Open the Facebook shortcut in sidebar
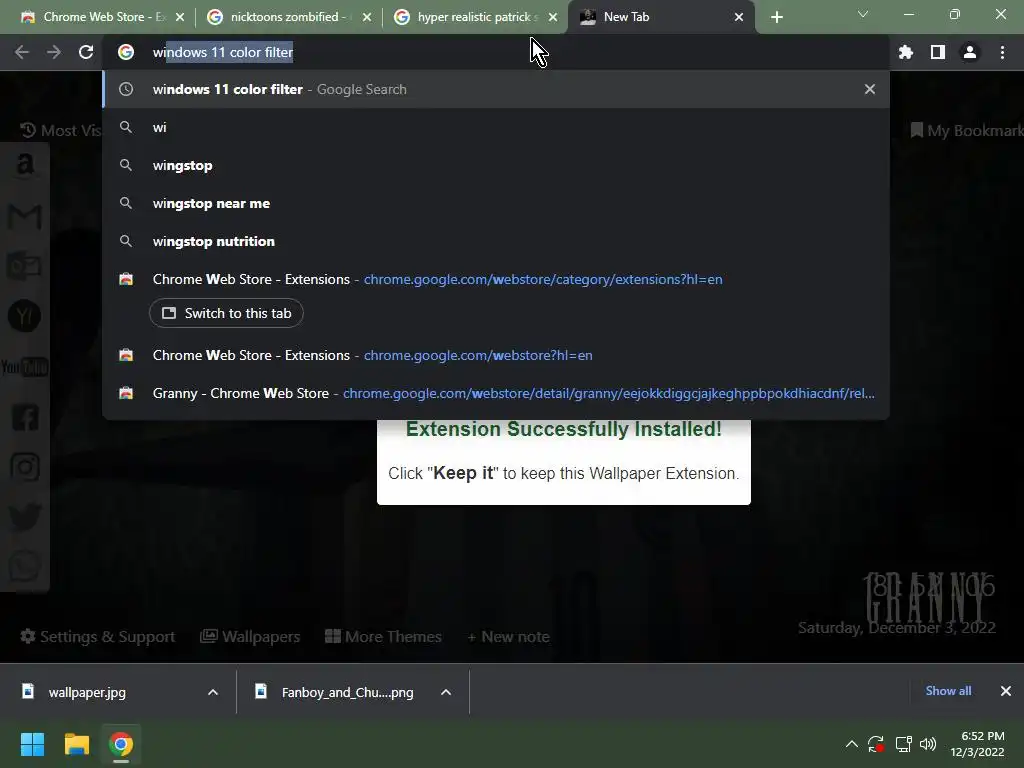1024x768 pixels. [25, 418]
